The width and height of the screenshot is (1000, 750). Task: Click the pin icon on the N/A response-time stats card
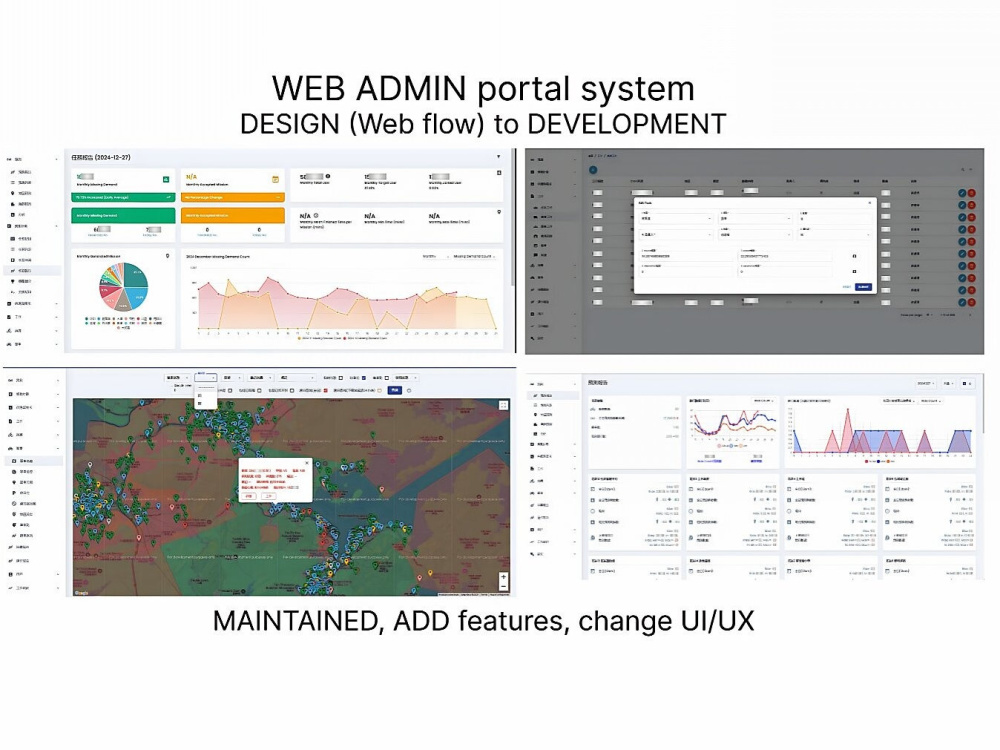coord(499,212)
